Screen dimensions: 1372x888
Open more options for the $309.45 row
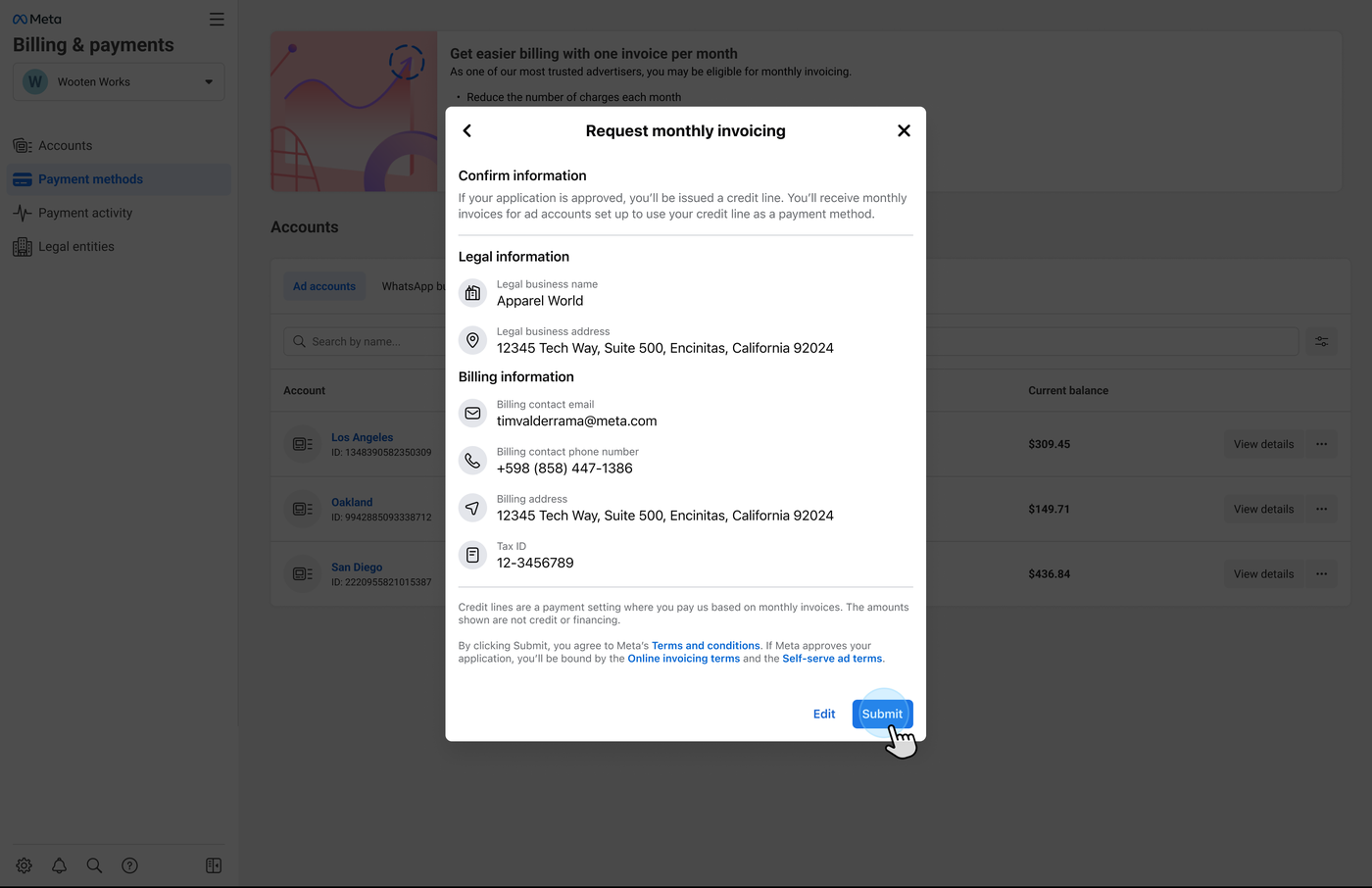[x=1321, y=444]
